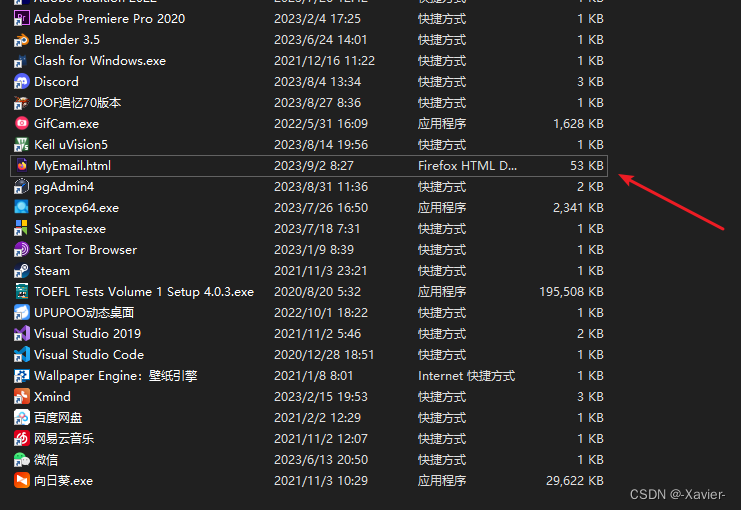Select the 百度网盘 icon

(21, 418)
